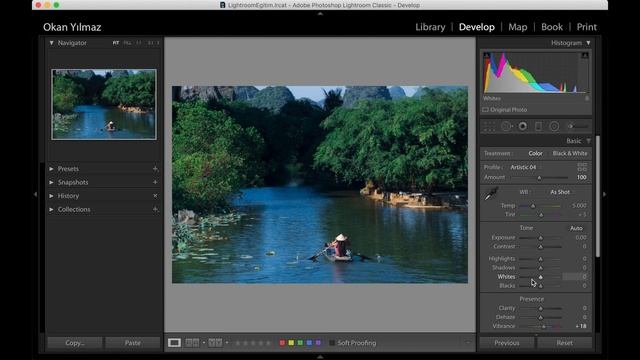Click the profile Amount slider handle
Viewport: 640px width, 360px height.
(539, 178)
